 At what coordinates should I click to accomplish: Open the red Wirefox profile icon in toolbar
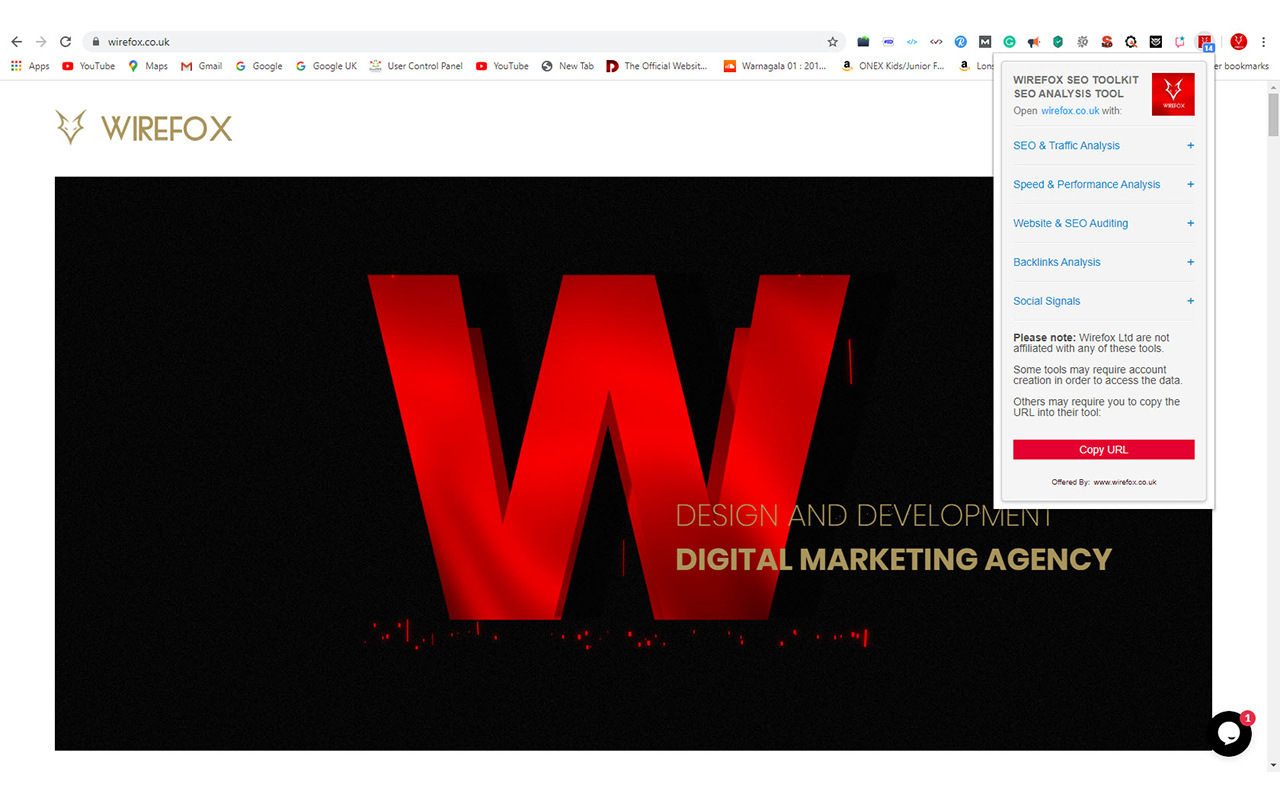coord(1239,42)
